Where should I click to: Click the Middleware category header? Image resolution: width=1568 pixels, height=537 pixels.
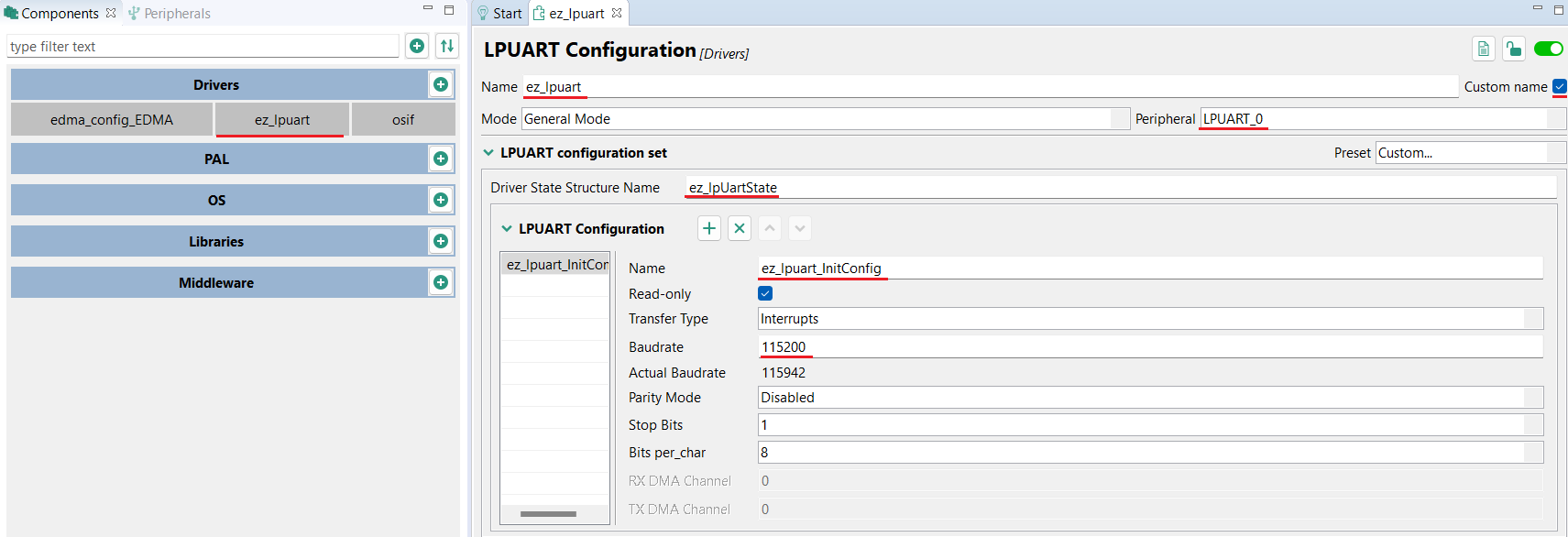216,282
